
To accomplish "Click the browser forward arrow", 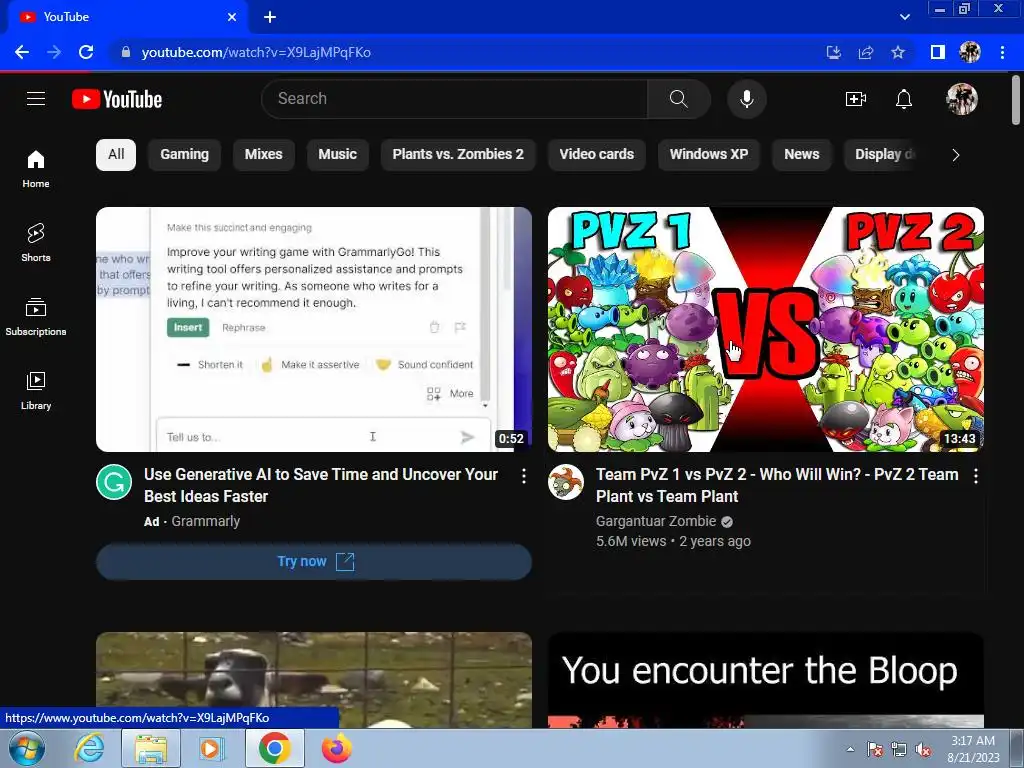I will [x=54, y=52].
